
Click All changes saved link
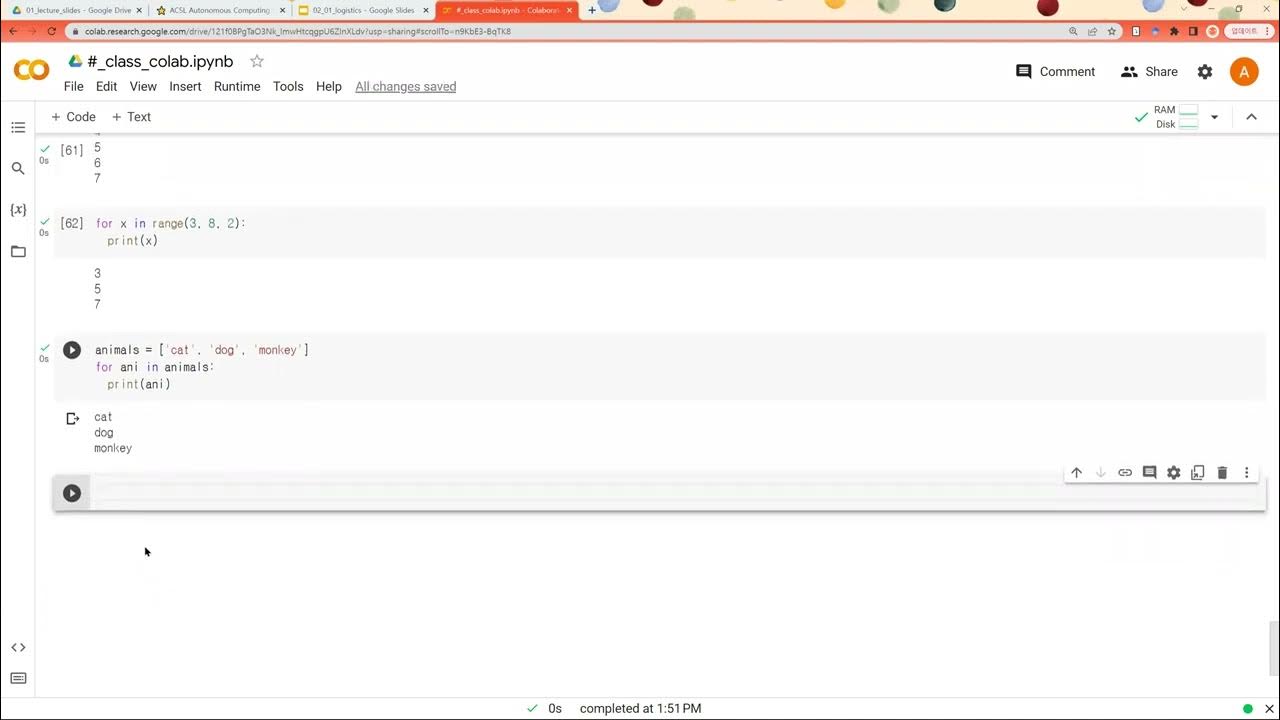(405, 86)
